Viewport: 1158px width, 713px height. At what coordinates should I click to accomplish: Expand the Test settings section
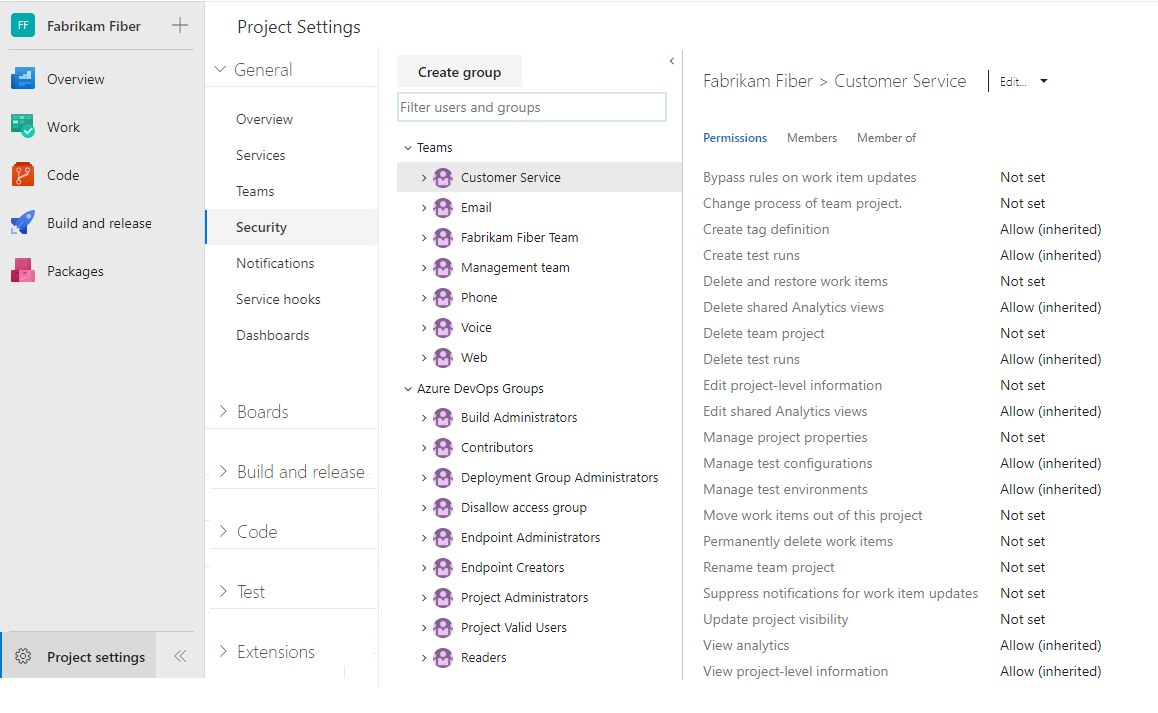(x=222, y=591)
